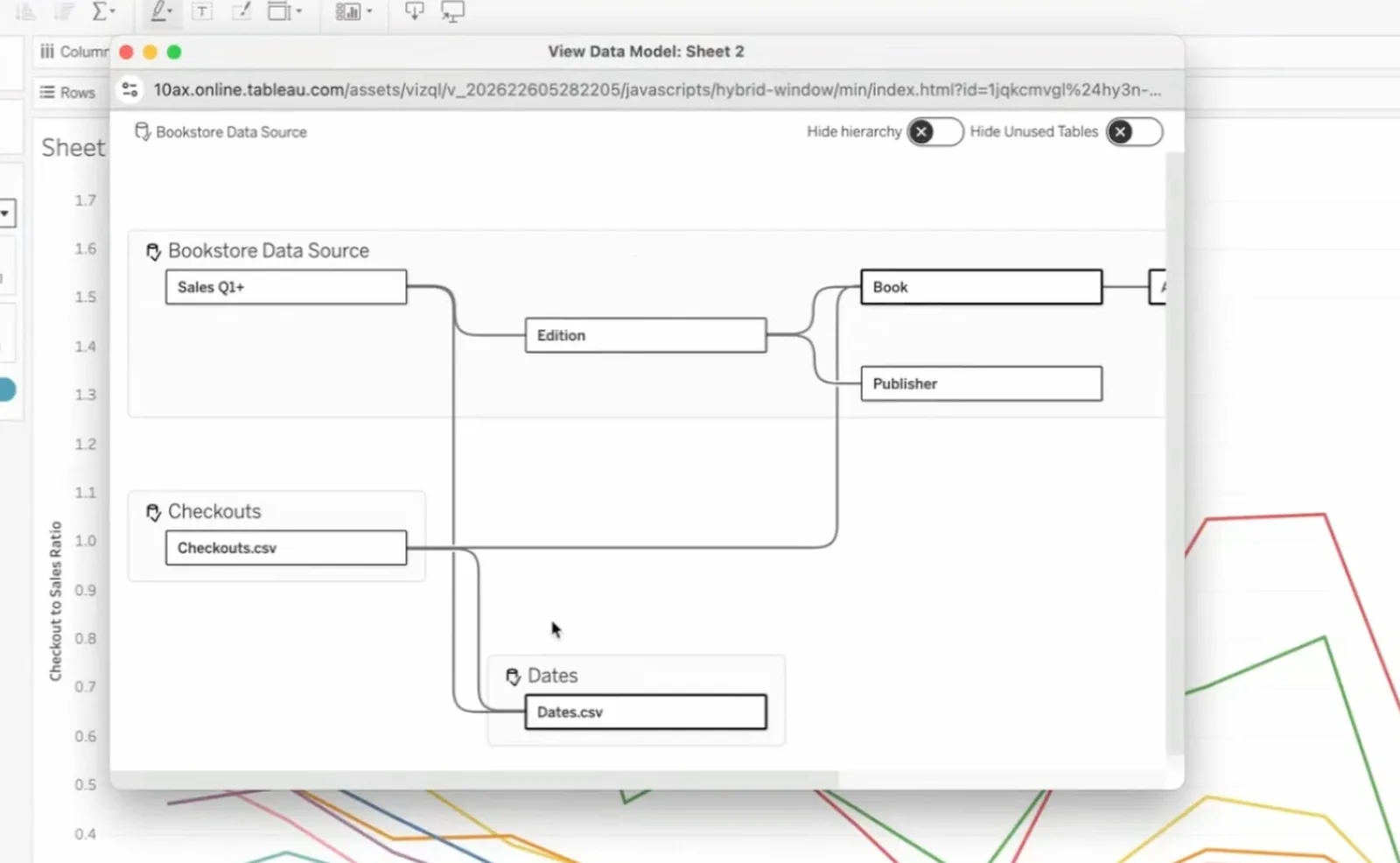
Task: Select the Edition table node
Action: coord(646,335)
